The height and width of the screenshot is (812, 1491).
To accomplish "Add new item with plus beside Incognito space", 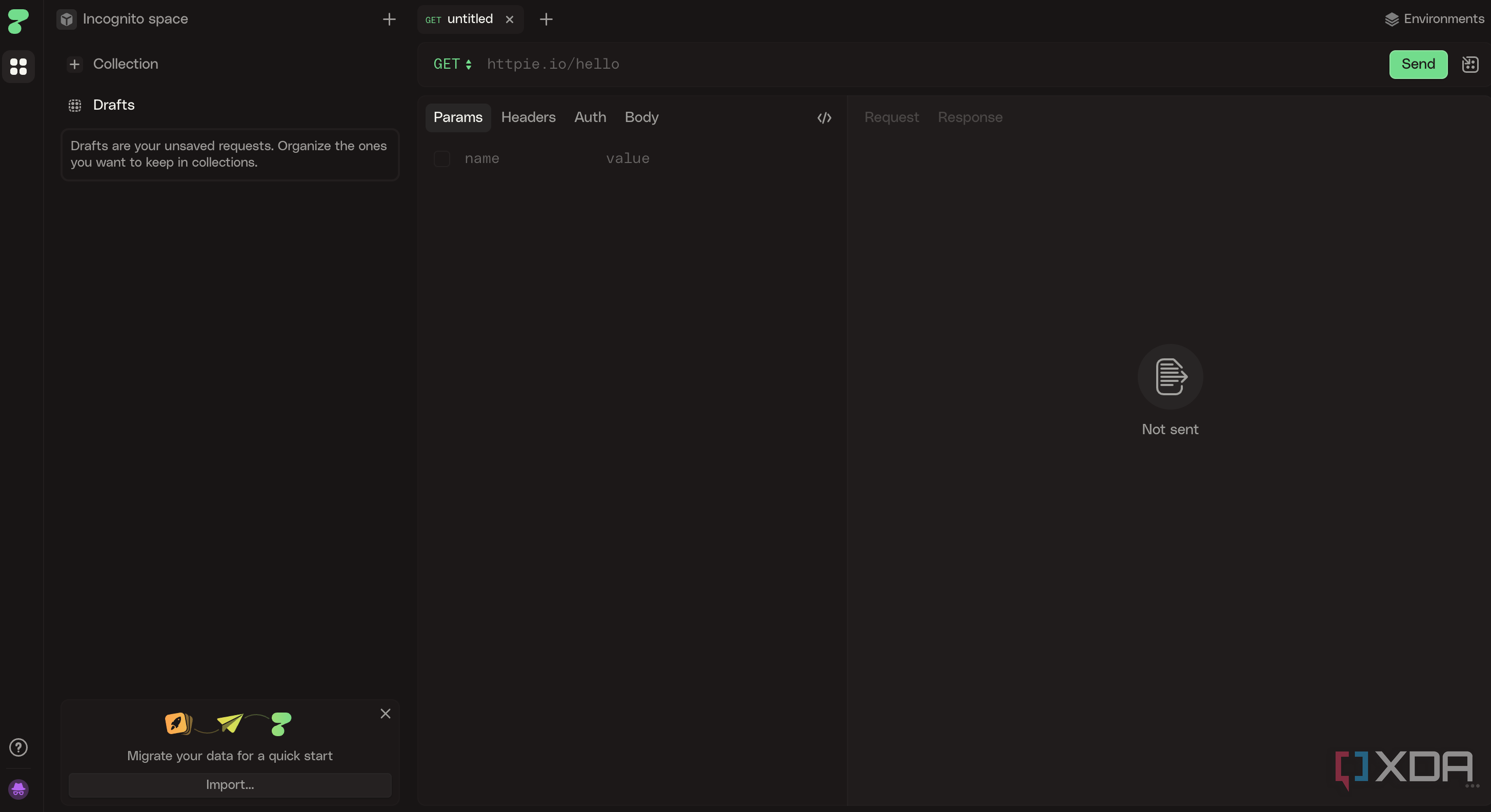I will 389,19.
